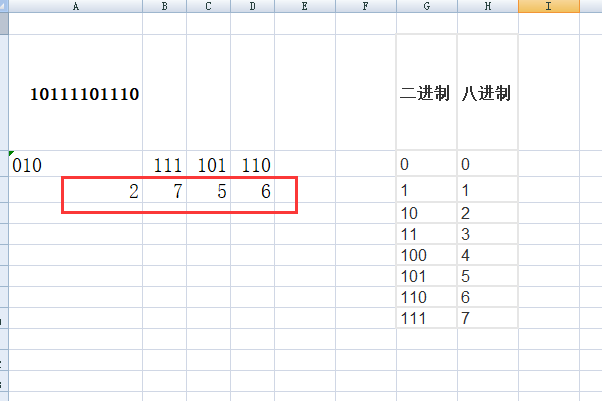Click binary value 110 in column G

tap(427, 297)
